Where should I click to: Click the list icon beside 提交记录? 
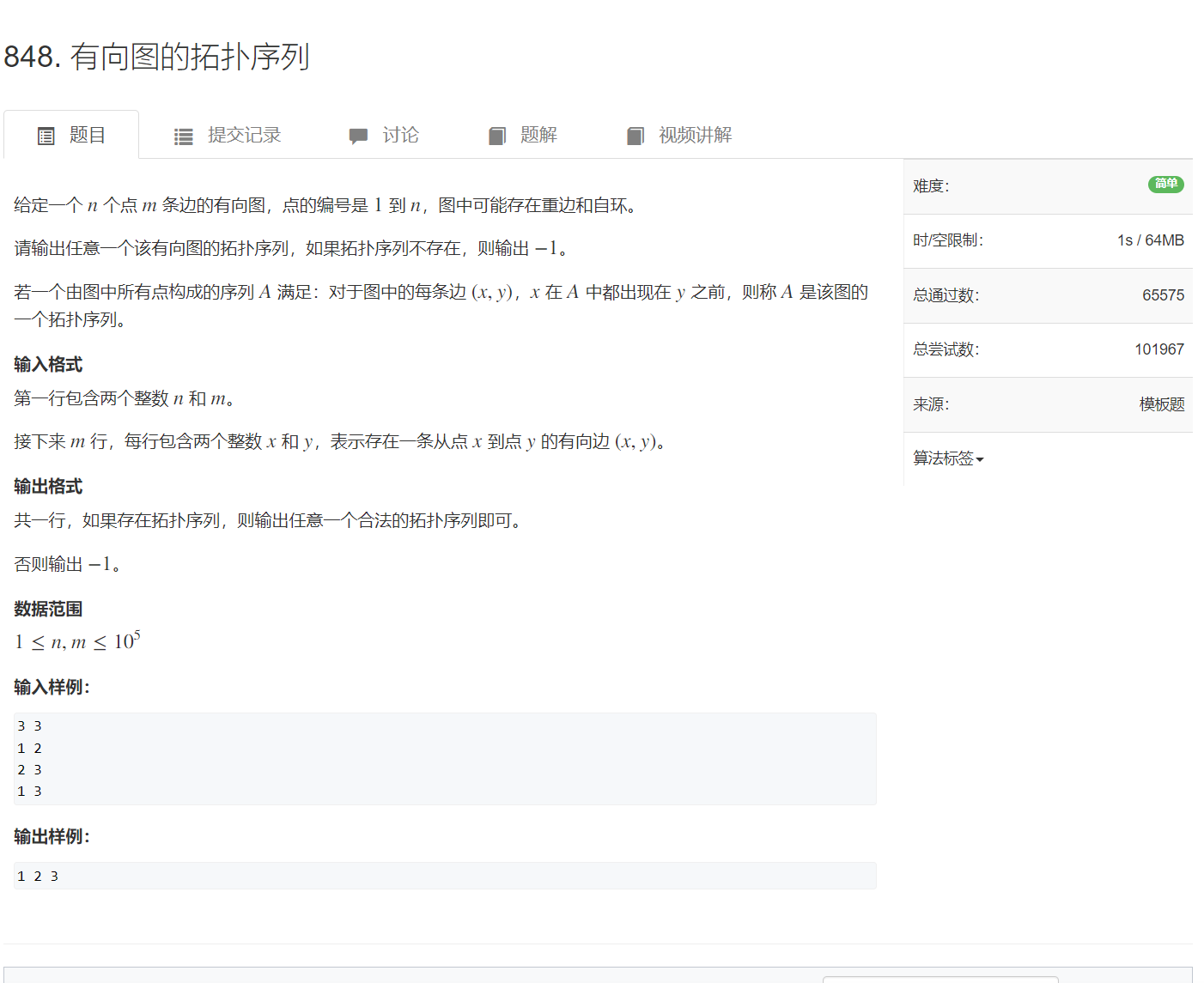[x=184, y=137]
